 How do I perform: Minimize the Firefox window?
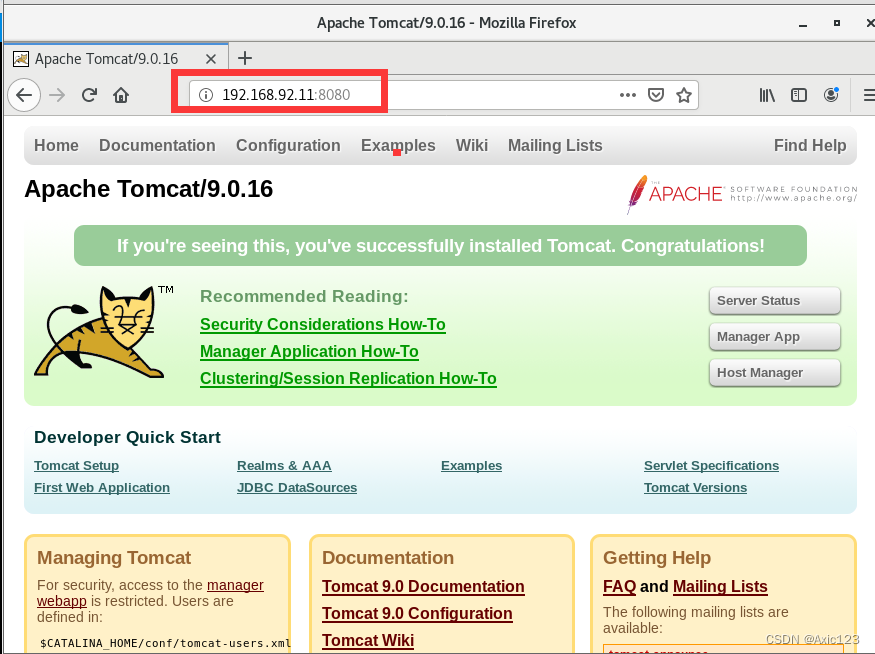[803, 24]
